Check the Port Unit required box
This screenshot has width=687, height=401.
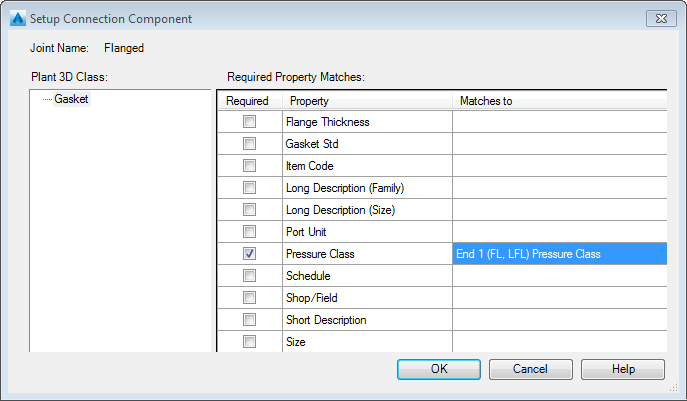[x=250, y=232]
